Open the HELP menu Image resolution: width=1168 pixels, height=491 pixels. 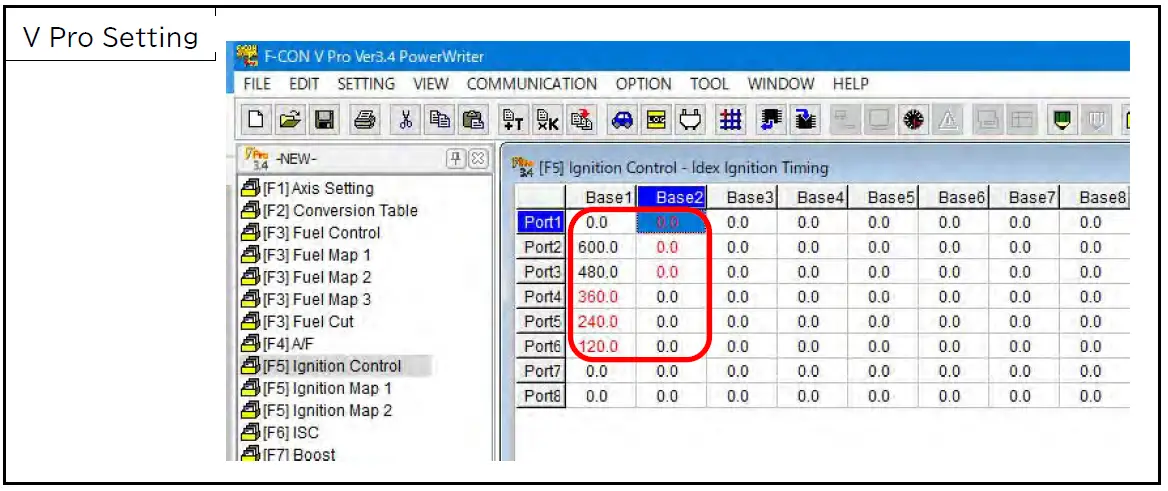click(851, 84)
